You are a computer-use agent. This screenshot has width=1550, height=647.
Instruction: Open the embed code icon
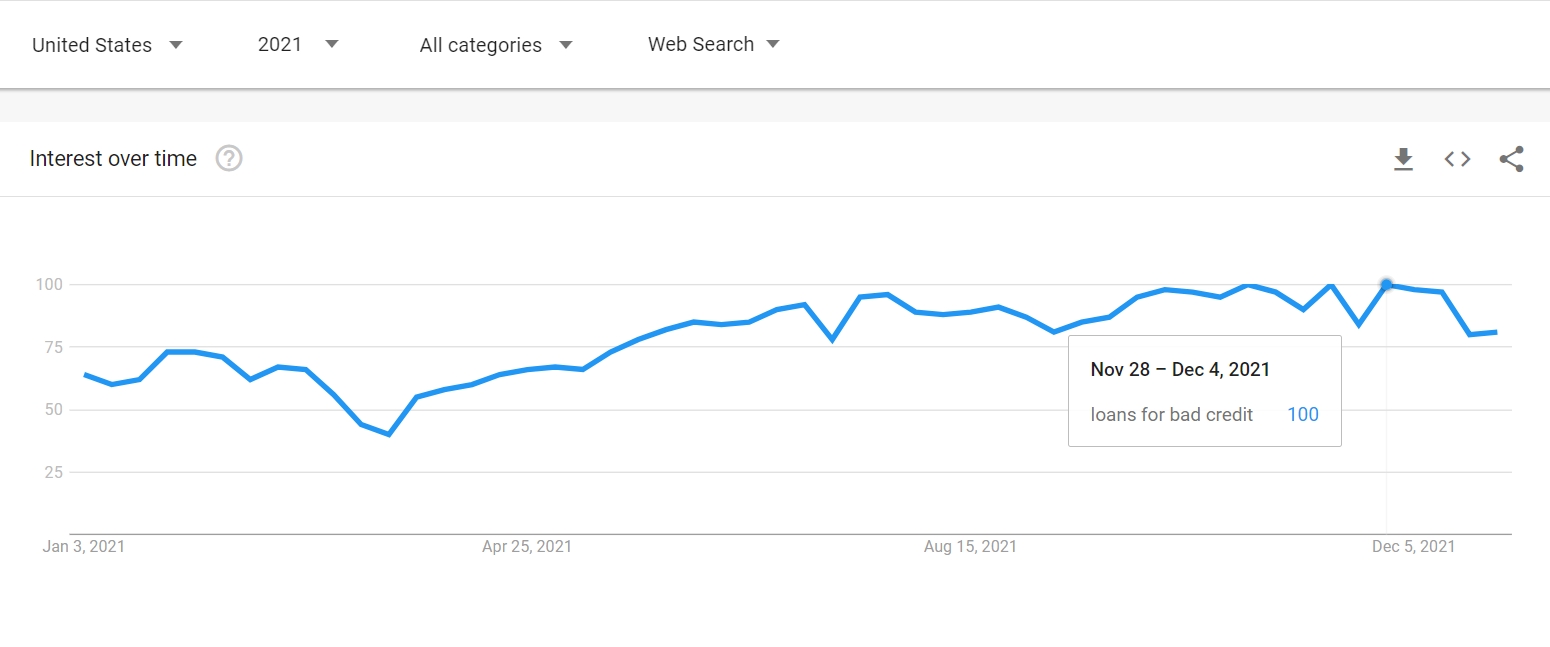[x=1457, y=159]
